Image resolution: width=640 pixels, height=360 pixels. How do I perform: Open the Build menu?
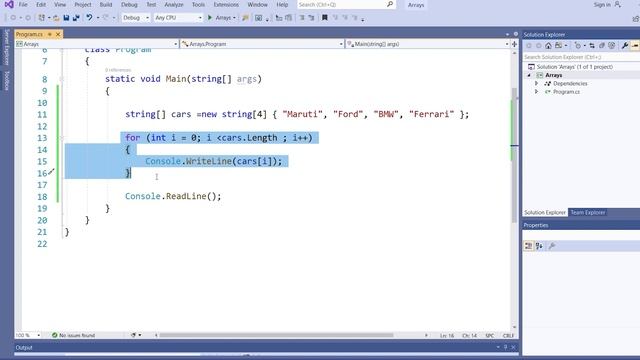[106, 4]
